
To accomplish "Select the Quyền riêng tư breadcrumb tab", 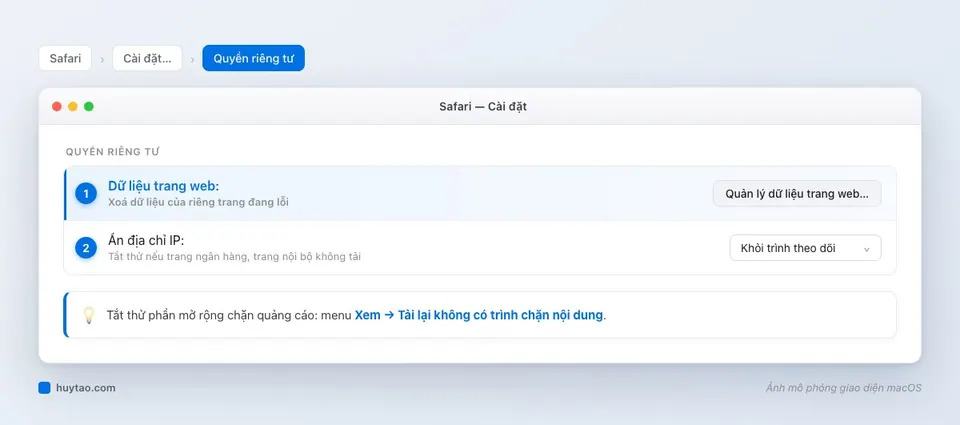I will 253,58.
